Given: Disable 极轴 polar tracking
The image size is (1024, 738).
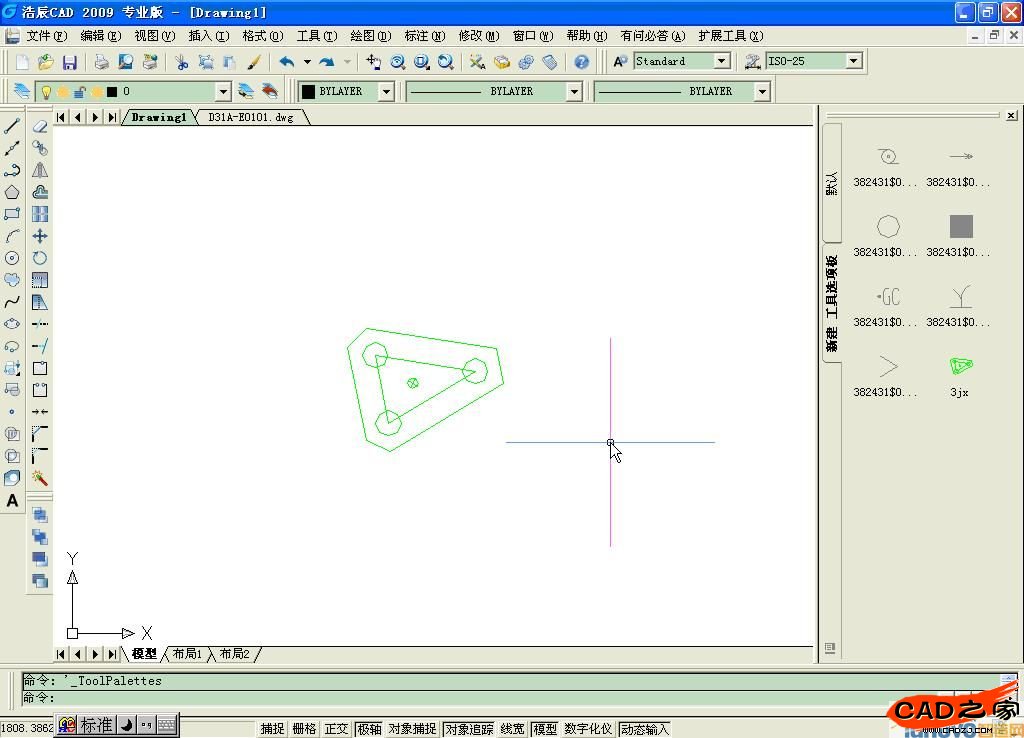Looking at the screenshot, I should pos(369,729).
